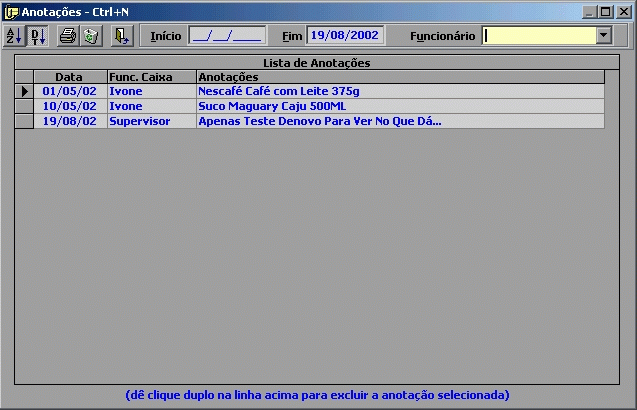
Task: Maximize the Anotações window
Action: click(x=606, y=12)
